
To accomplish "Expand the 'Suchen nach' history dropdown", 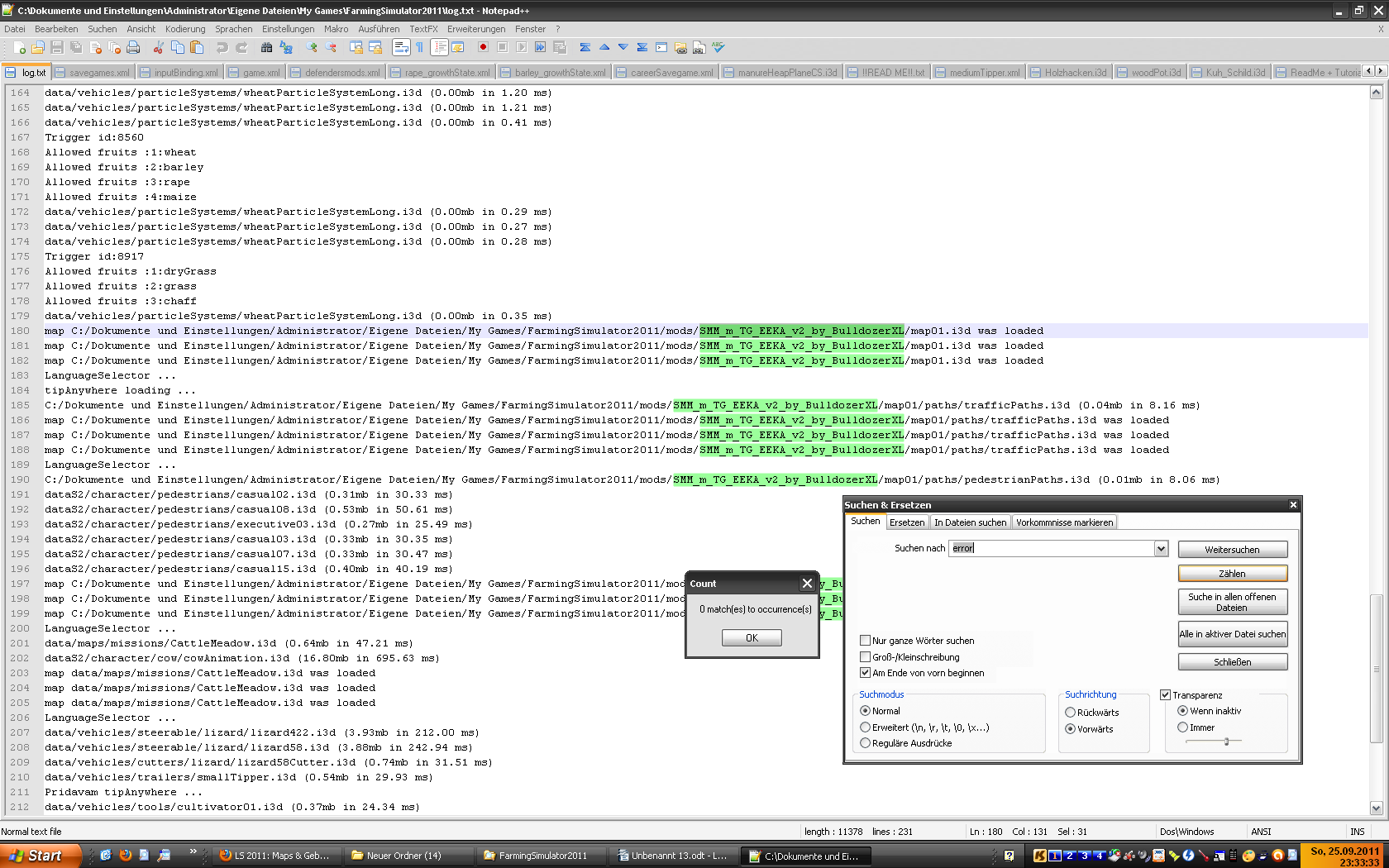I will pyautogui.click(x=1161, y=548).
